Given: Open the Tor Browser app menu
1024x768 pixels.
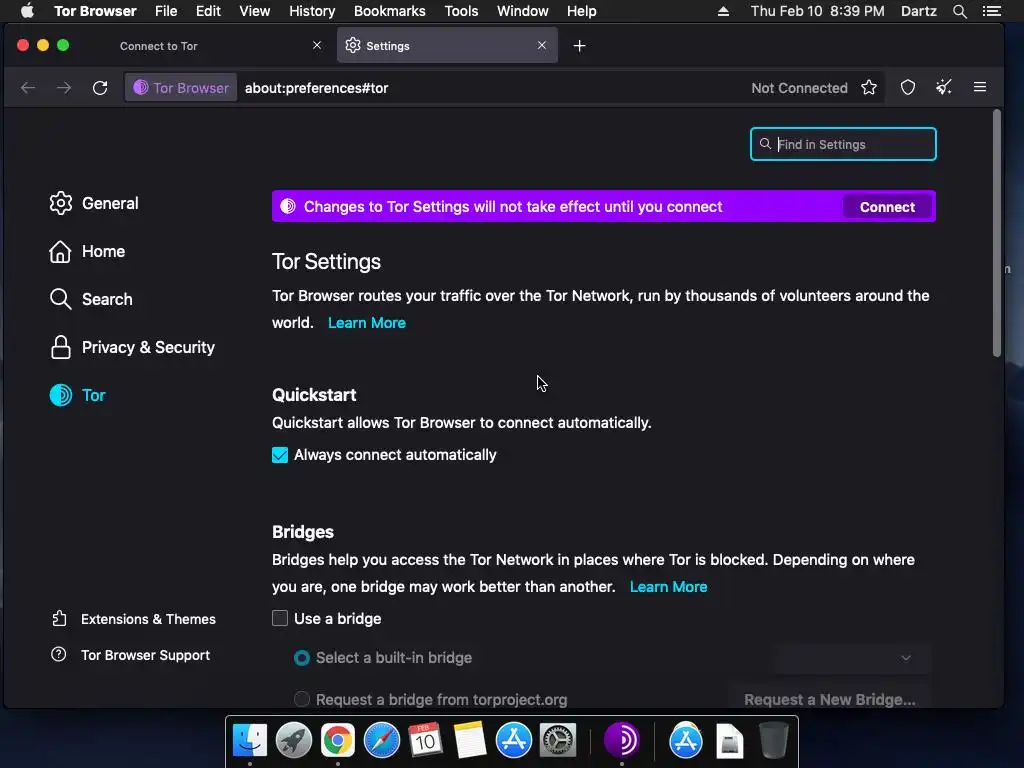Looking at the screenshot, I should (x=95, y=11).
